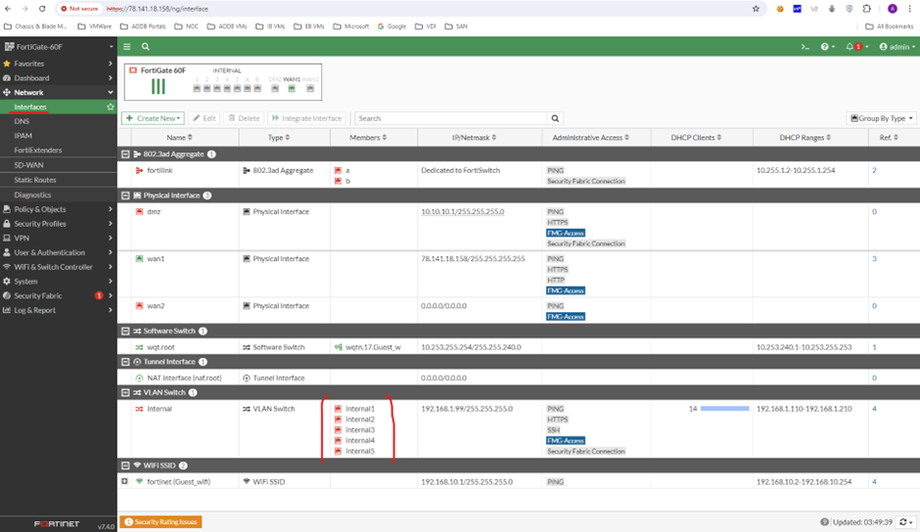Open the browser three-dot menu
The width and height of the screenshot is (920, 532).
tap(910, 9)
